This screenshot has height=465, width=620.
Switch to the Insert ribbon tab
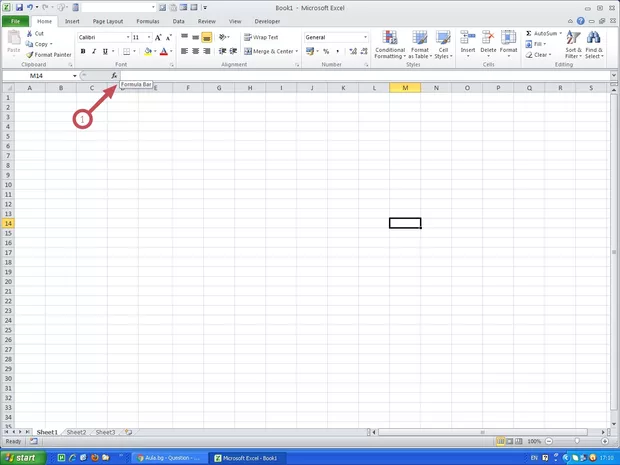point(72,21)
